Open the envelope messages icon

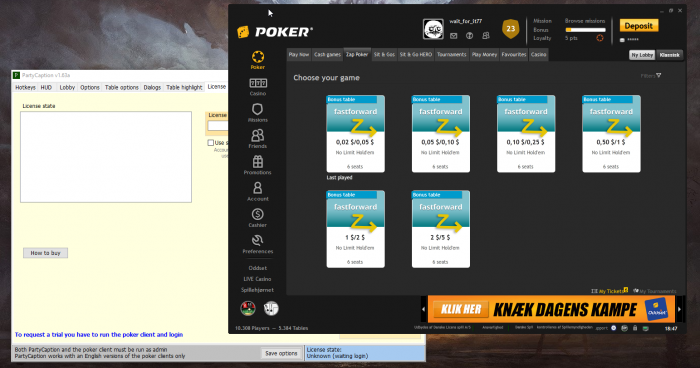pyautogui.click(x=454, y=36)
